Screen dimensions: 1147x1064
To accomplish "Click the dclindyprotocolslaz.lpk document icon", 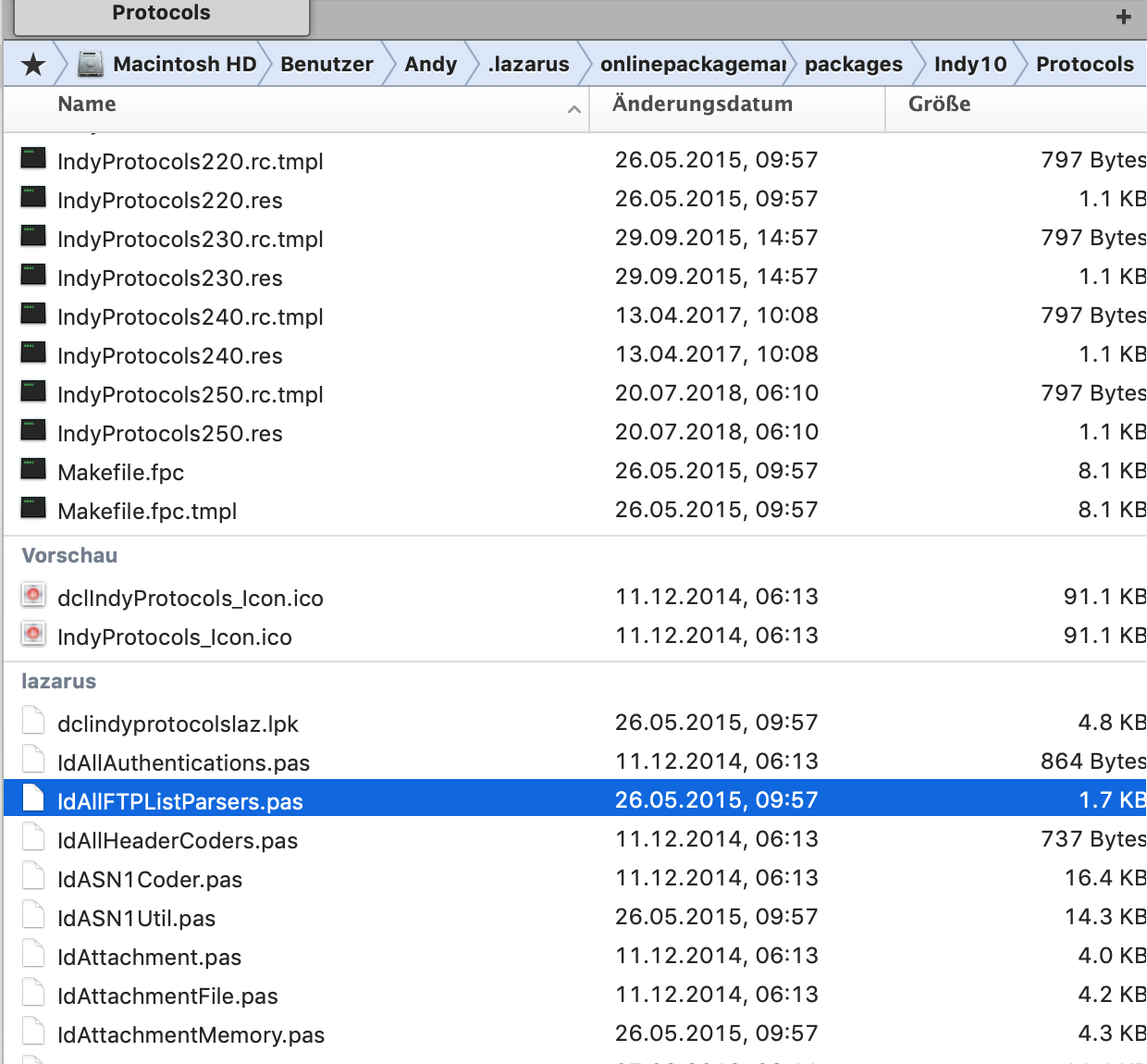I will 33,721.
